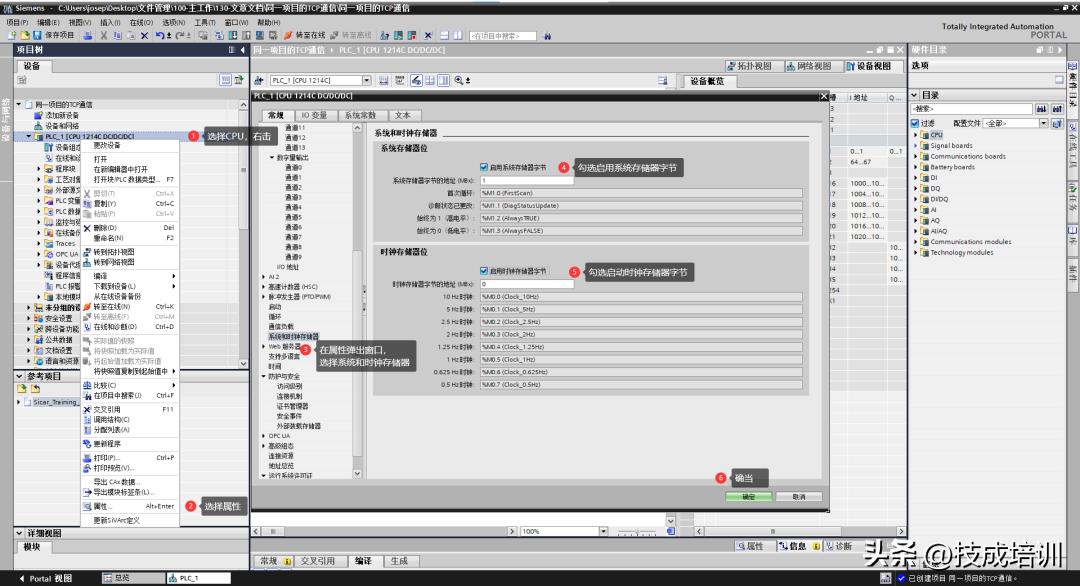1080x586 pixels.
Task: Enable the system memory byte checkbox
Action: click(x=484, y=167)
